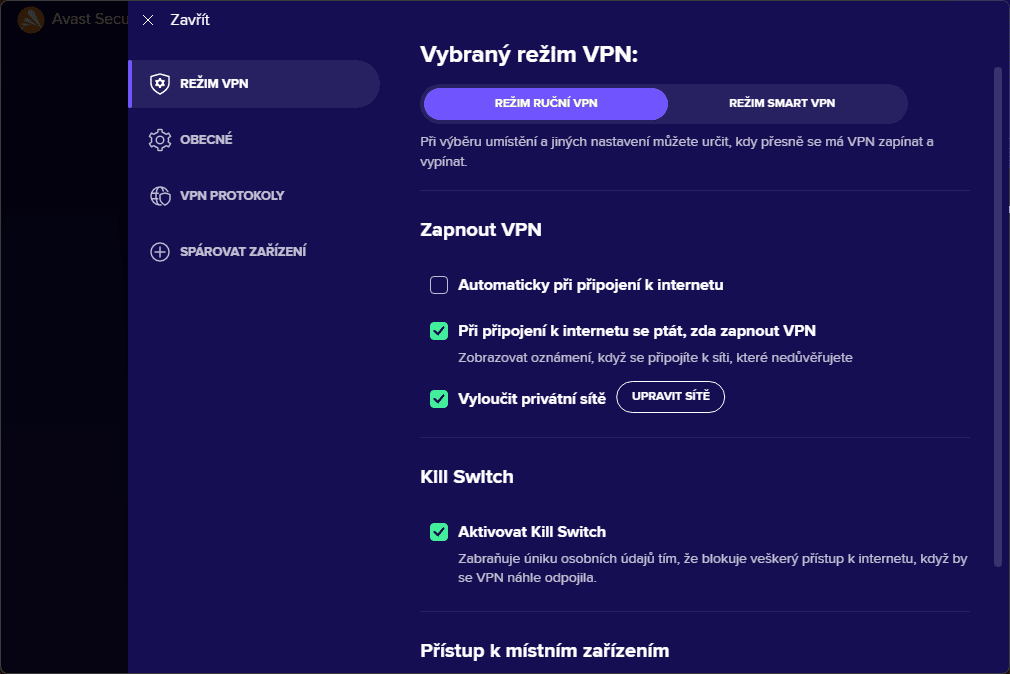Select Režim VPN in the sidebar
The width and height of the screenshot is (1010, 674).
(x=214, y=84)
